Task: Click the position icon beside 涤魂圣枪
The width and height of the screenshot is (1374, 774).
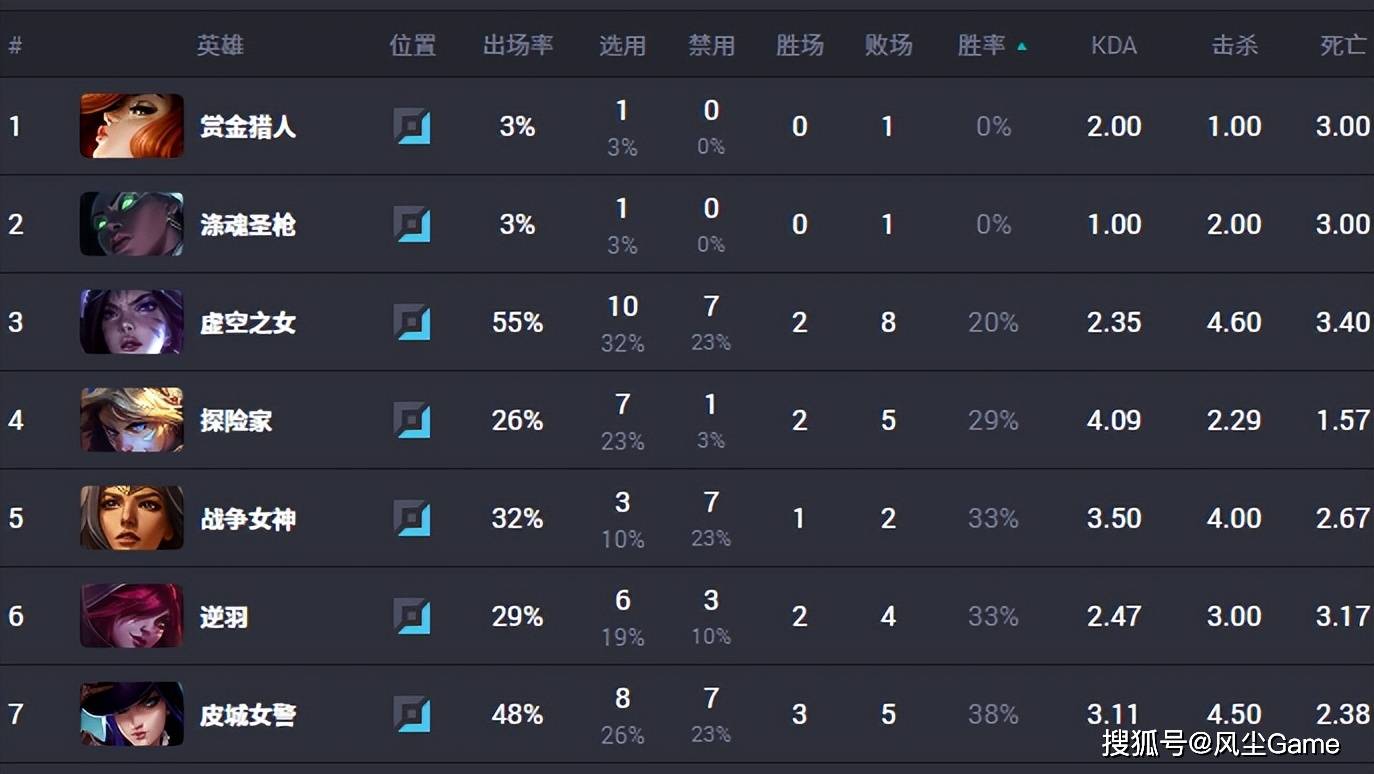Action: [413, 224]
